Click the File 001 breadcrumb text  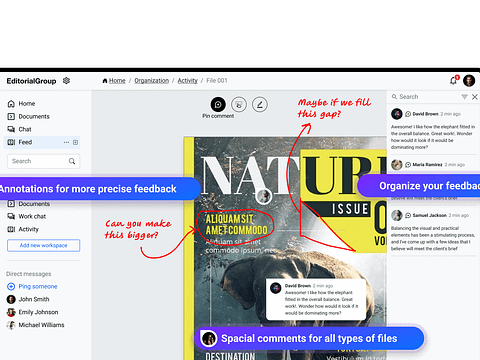coord(217,81)
